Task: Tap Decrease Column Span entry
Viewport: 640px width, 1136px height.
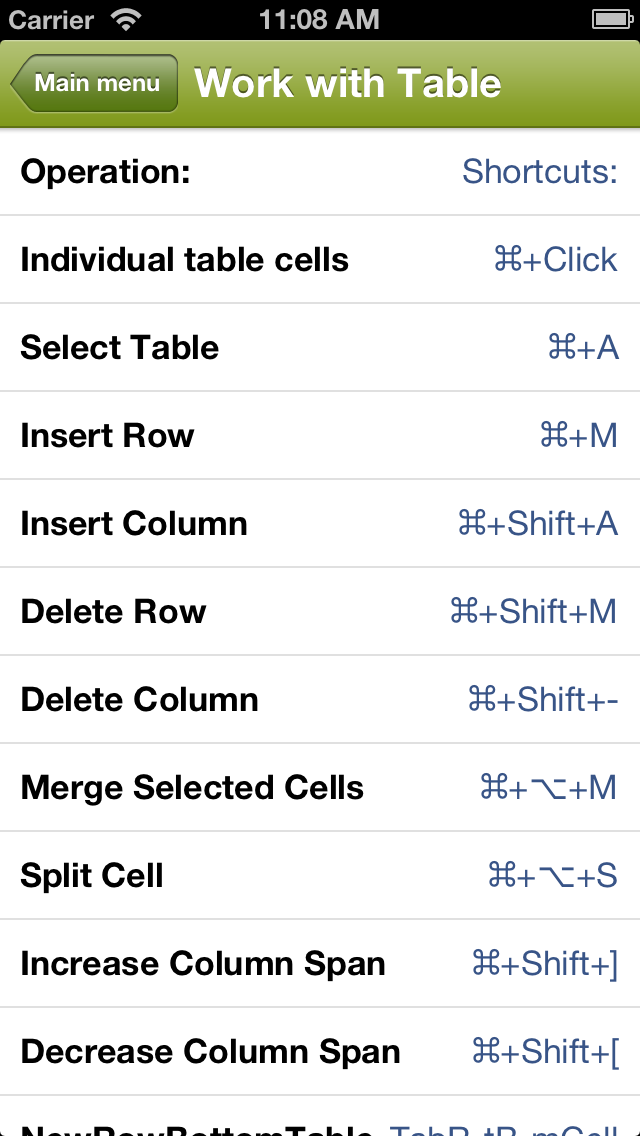Action: [210, 1052]
